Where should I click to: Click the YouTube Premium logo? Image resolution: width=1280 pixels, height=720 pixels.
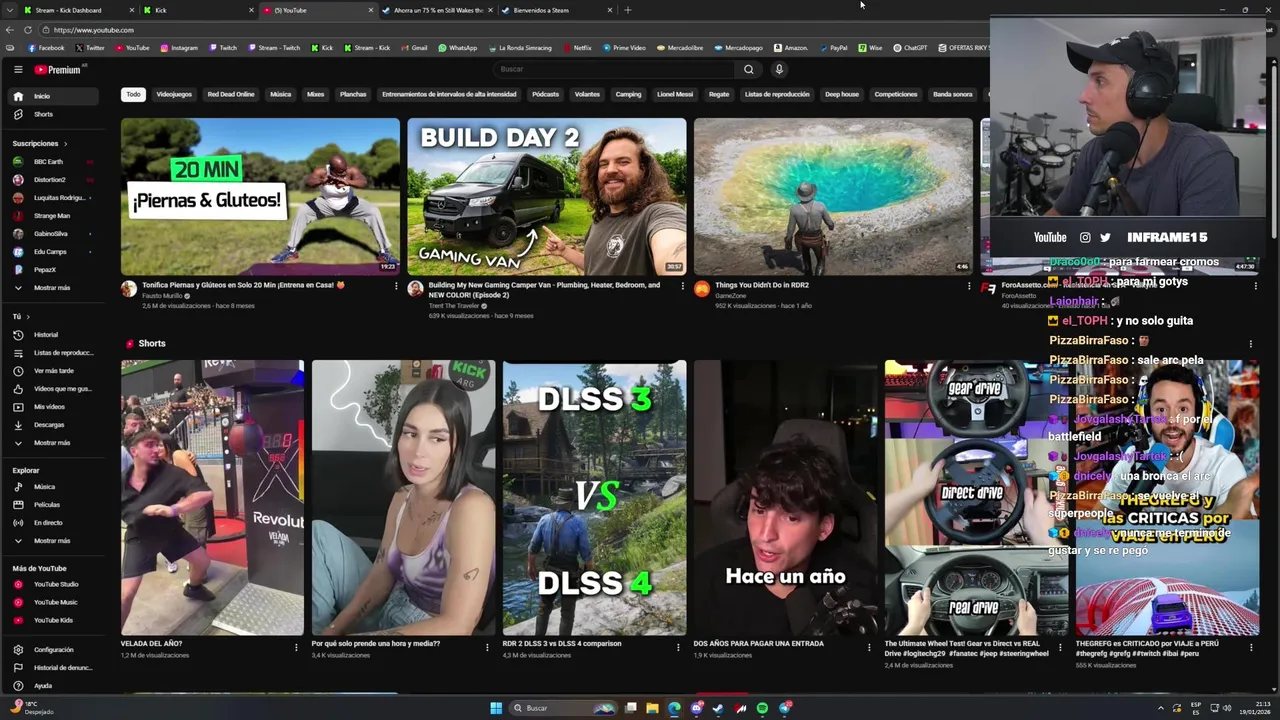click(58, 69)
